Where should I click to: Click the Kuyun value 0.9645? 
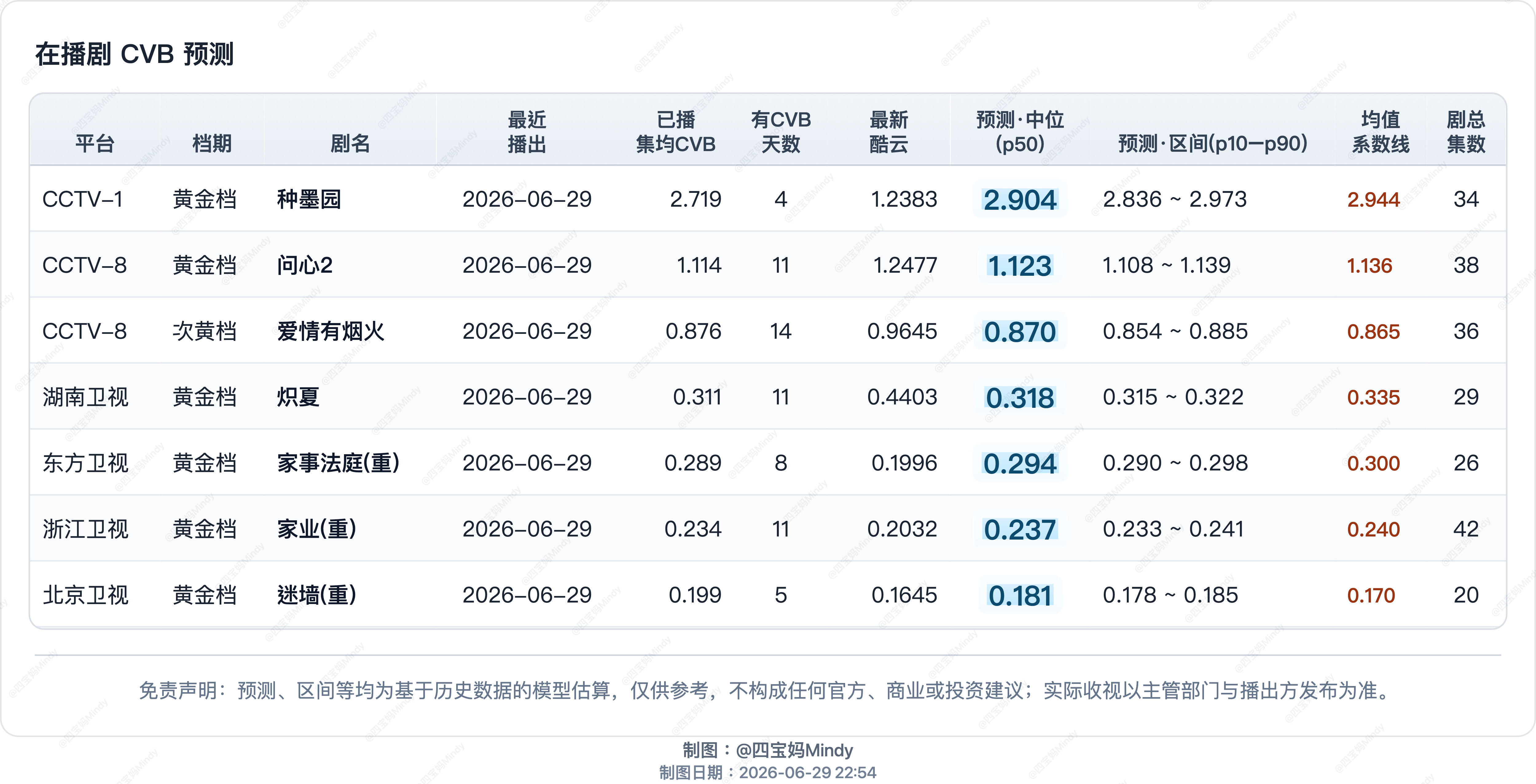click(902, 331)
